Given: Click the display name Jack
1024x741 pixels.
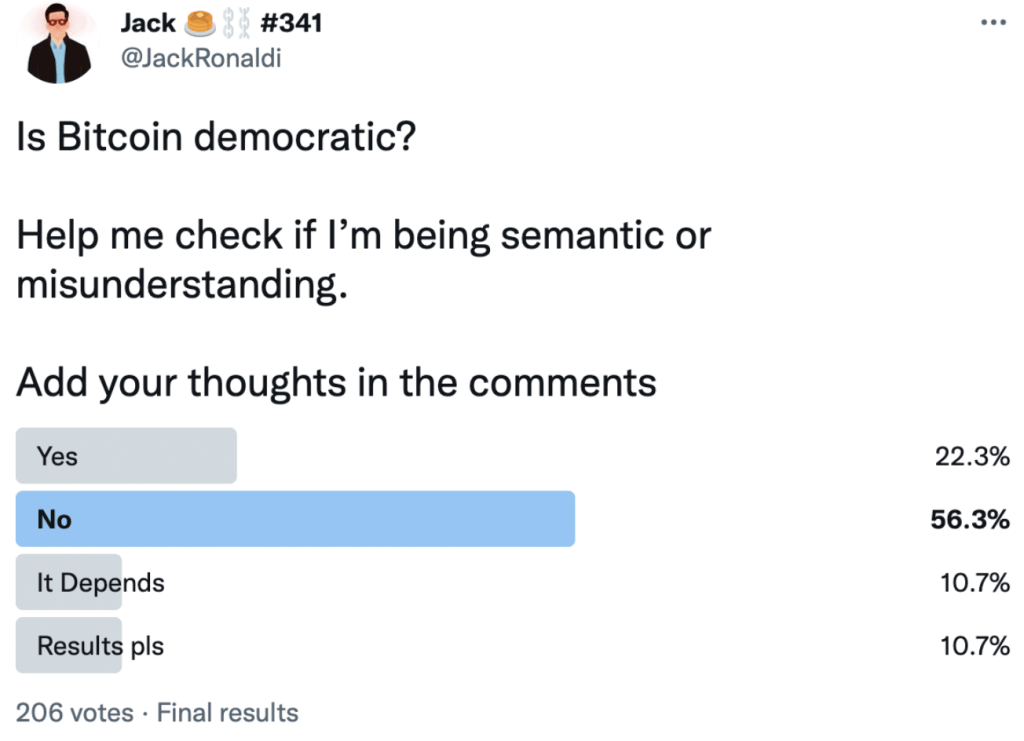Looking at the screenshot, I should coord(148,22).
